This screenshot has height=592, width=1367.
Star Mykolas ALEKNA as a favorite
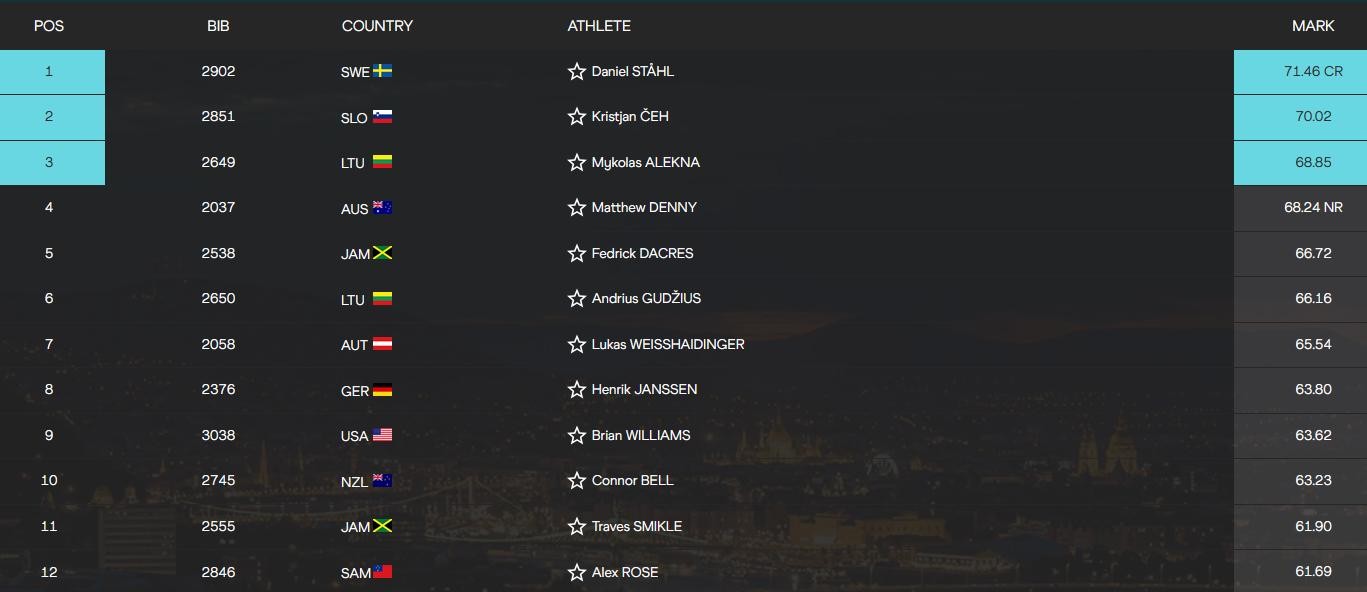(x=576, y=163)
